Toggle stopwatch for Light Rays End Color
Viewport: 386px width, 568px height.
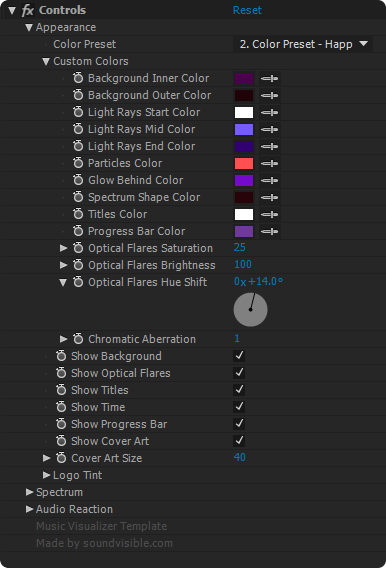pyautogui.click(x=78, y=146)
